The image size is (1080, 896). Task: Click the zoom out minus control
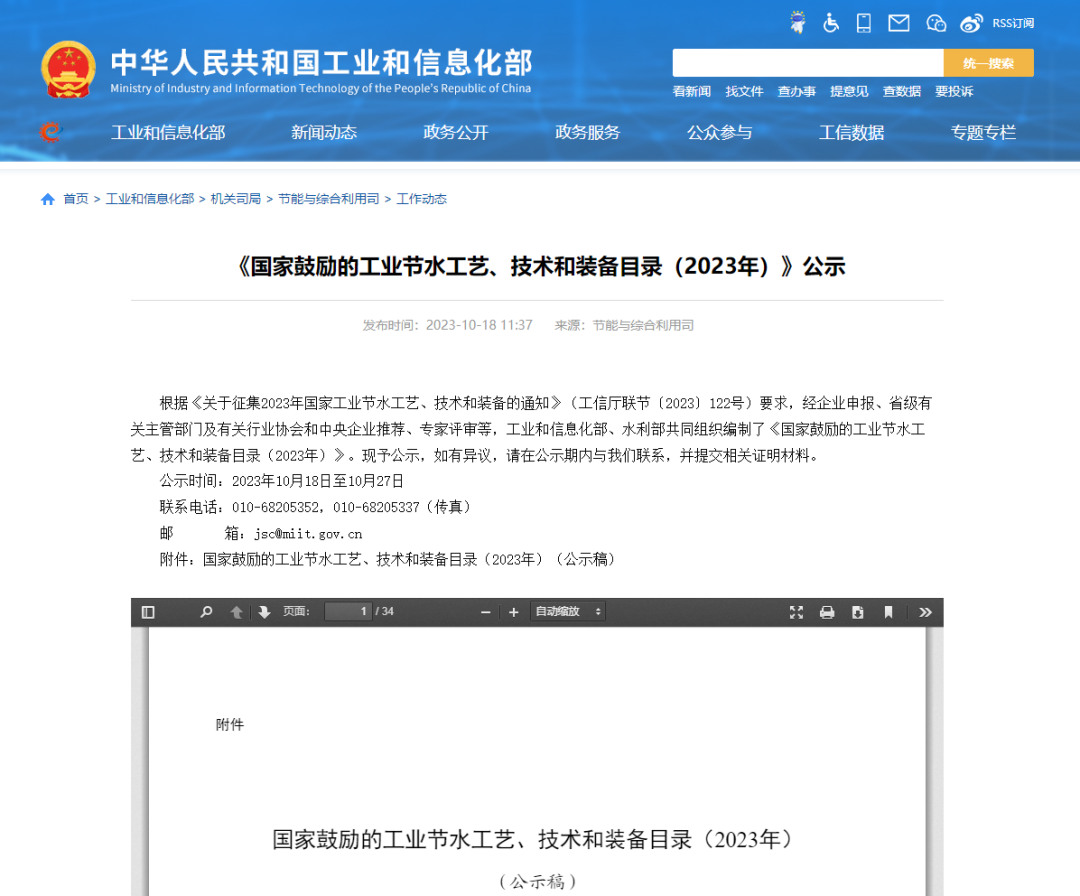[x=485, y=611]
